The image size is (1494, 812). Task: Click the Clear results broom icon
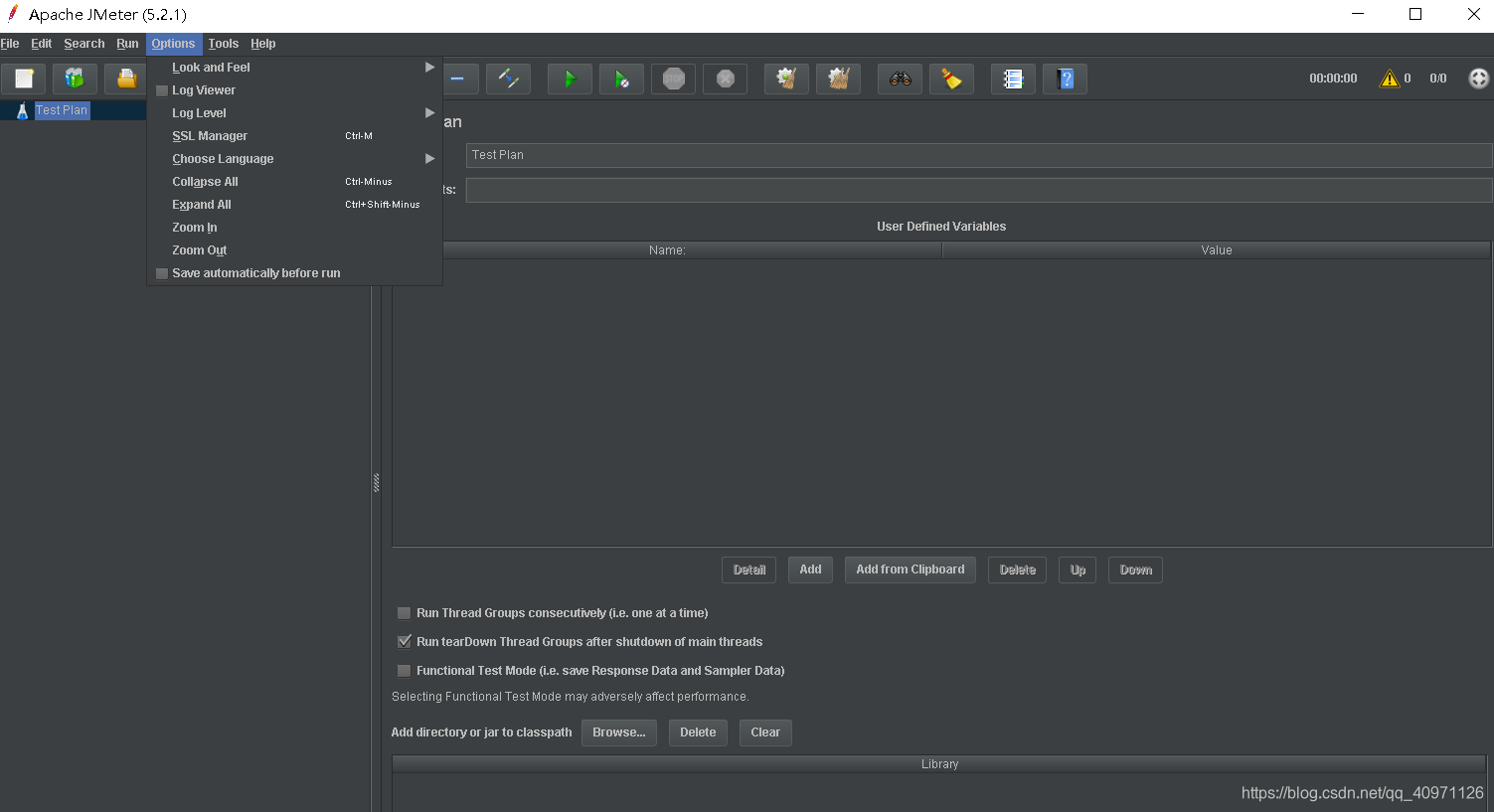click(x=786, y=79)
